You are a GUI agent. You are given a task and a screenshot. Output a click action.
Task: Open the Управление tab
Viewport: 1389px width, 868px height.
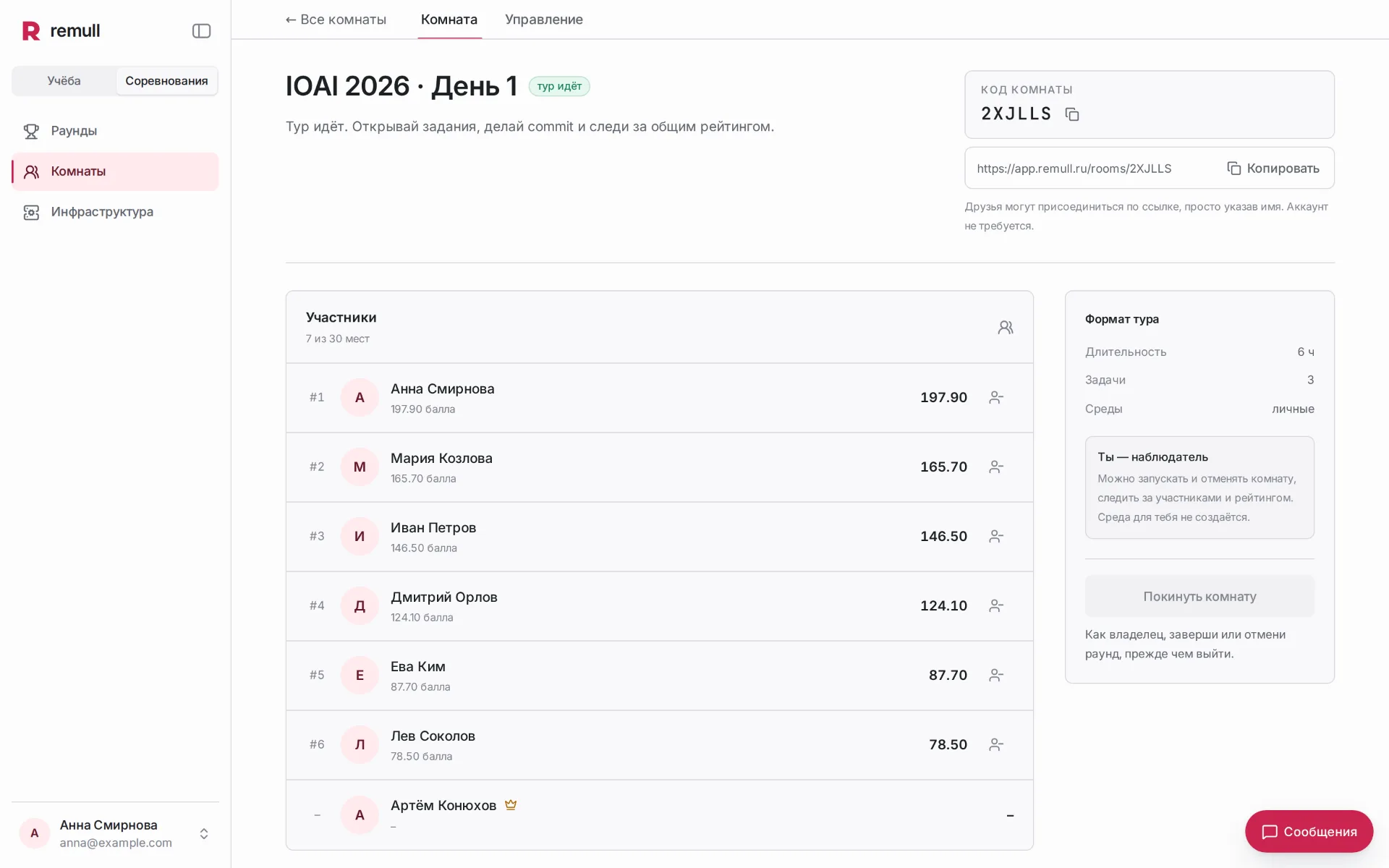coord(544,20)
